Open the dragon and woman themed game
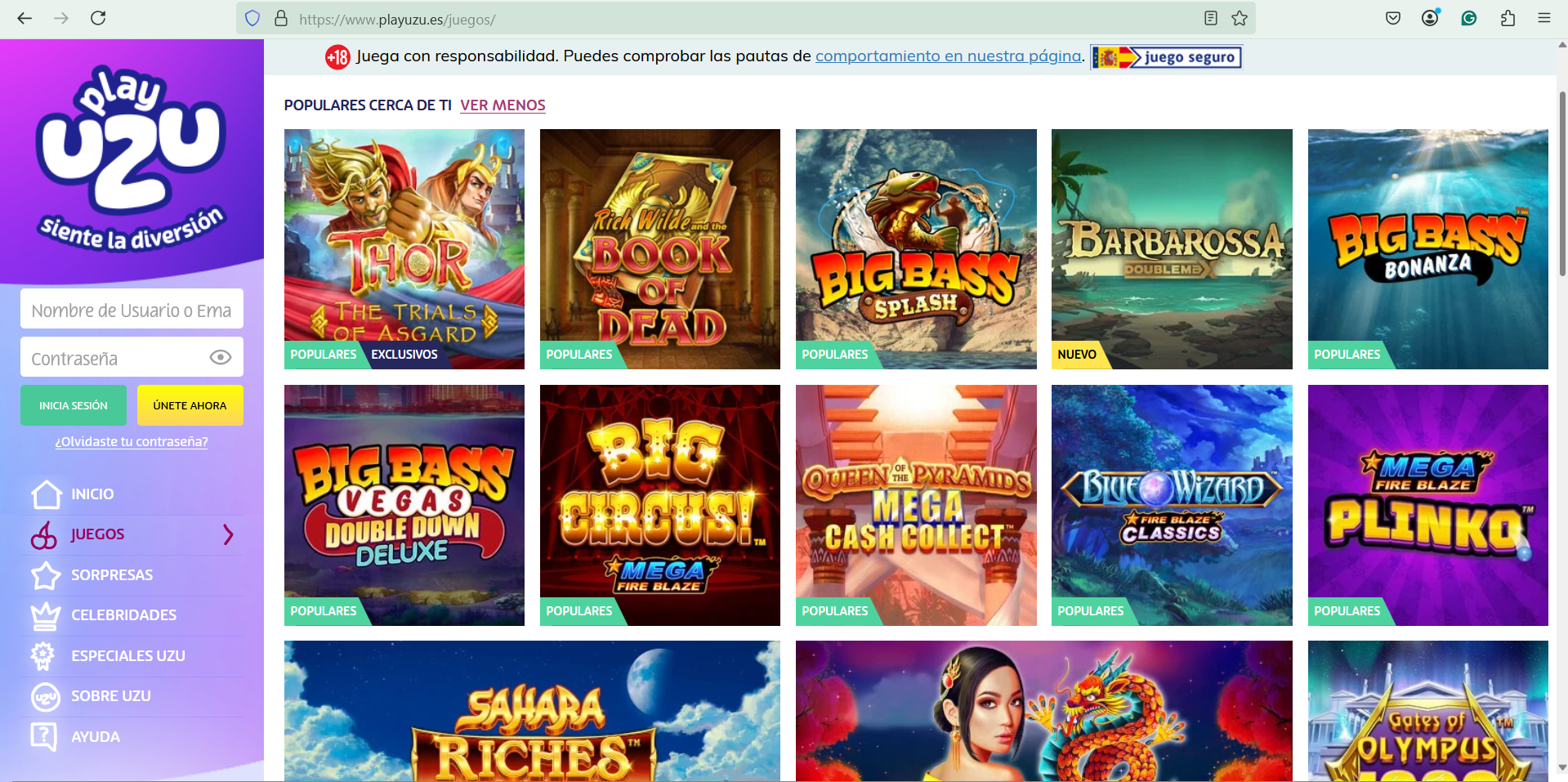The height and width of the screenshot is (782, 1568). pyautogui.click(x=1044, y=711)
